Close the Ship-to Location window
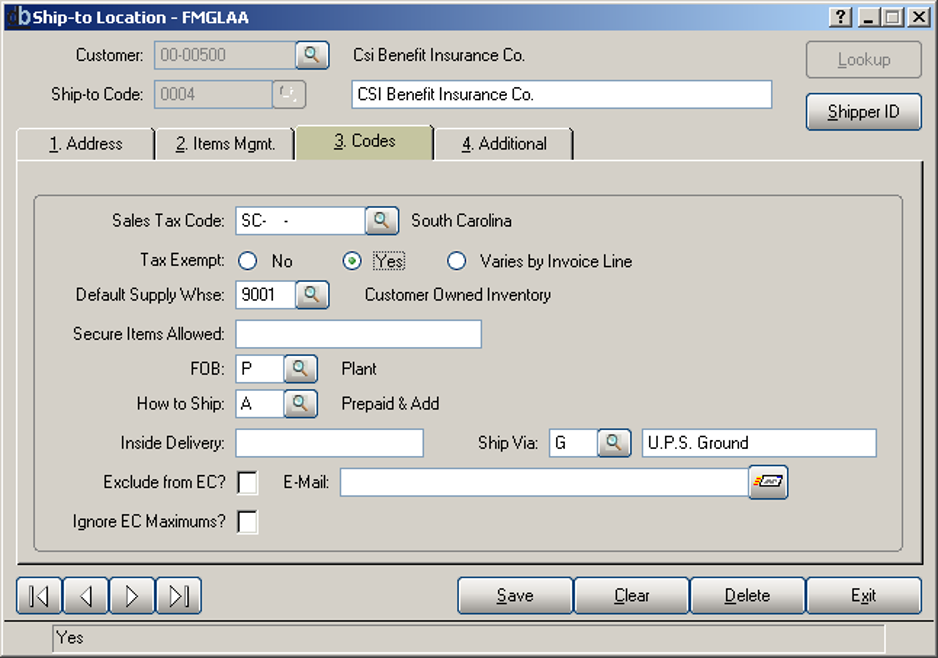Image resolution: width=938 pixels, height=658 pixels. [x=918, y=17]
